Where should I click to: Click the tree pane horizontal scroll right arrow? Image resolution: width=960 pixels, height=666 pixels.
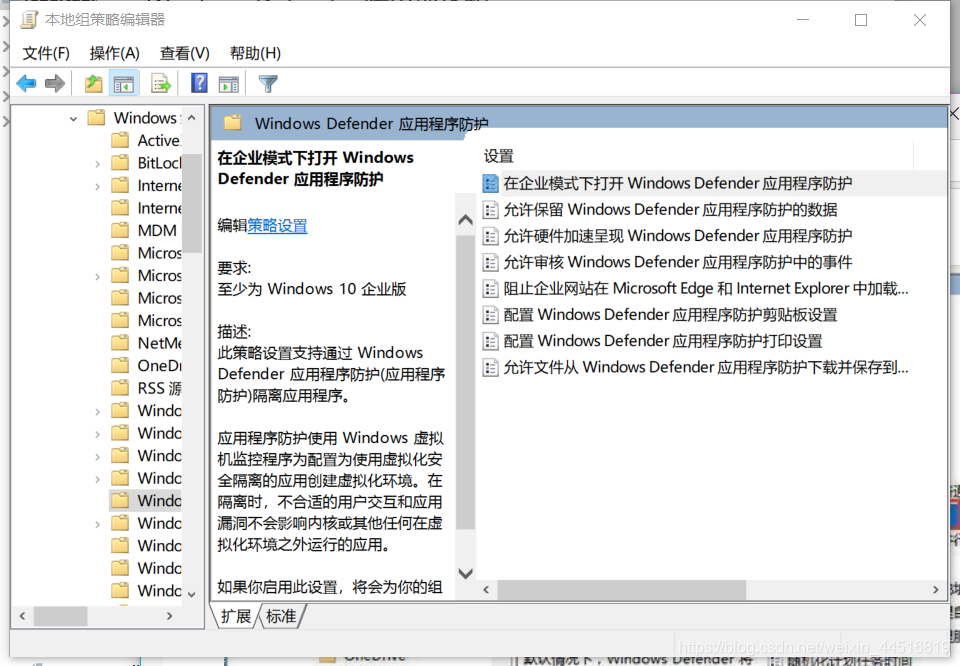tap(170, 616)
